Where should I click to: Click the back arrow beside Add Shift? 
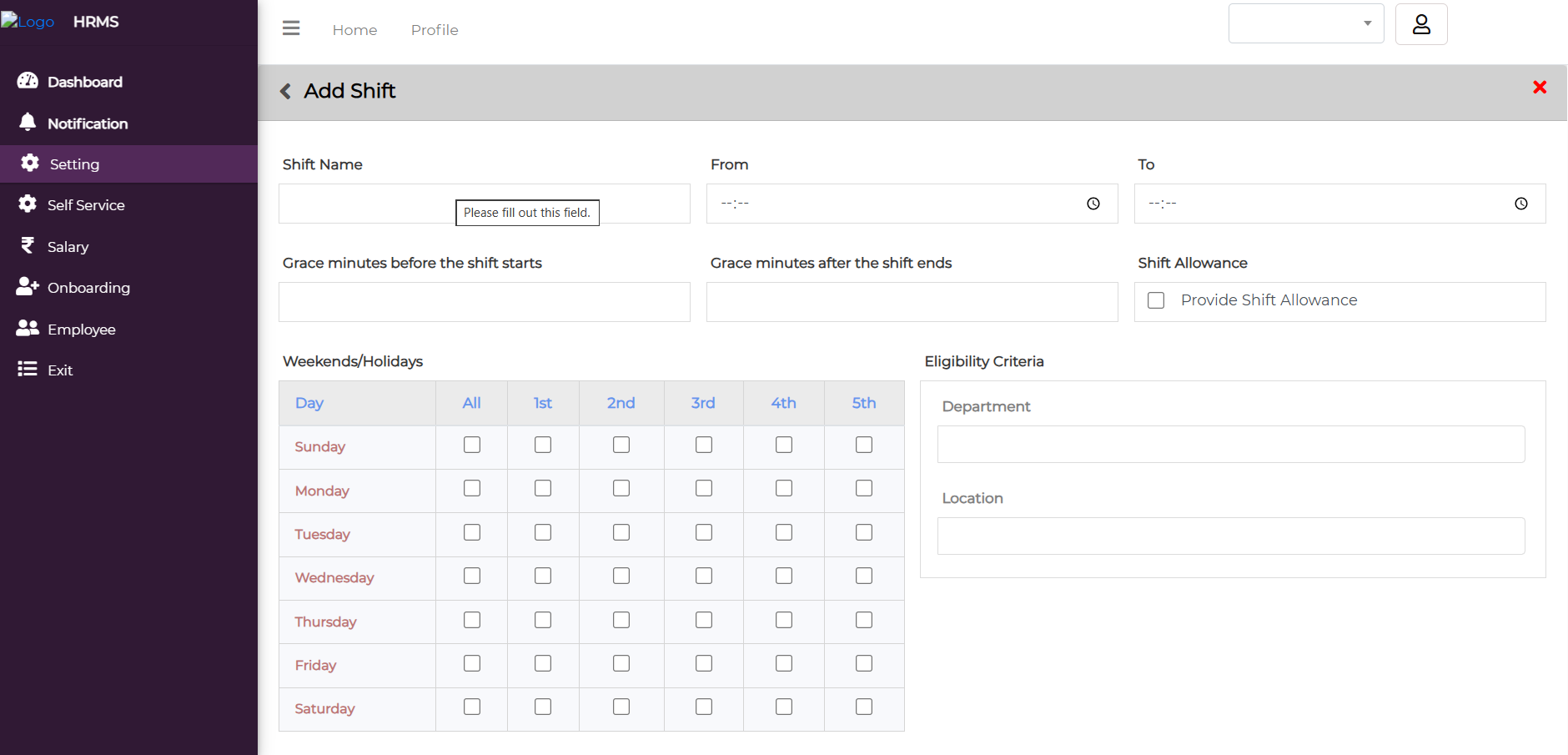[x=285, y=91]
